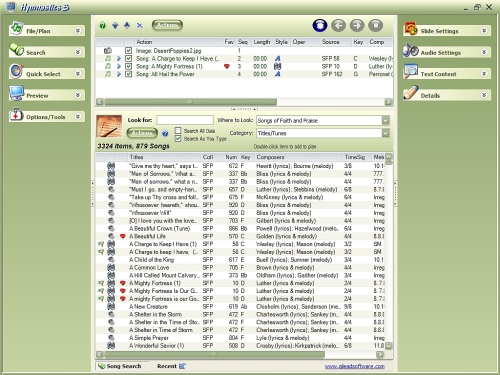
Task: Click the File/Plan panel icon
Action: [16, 28]
